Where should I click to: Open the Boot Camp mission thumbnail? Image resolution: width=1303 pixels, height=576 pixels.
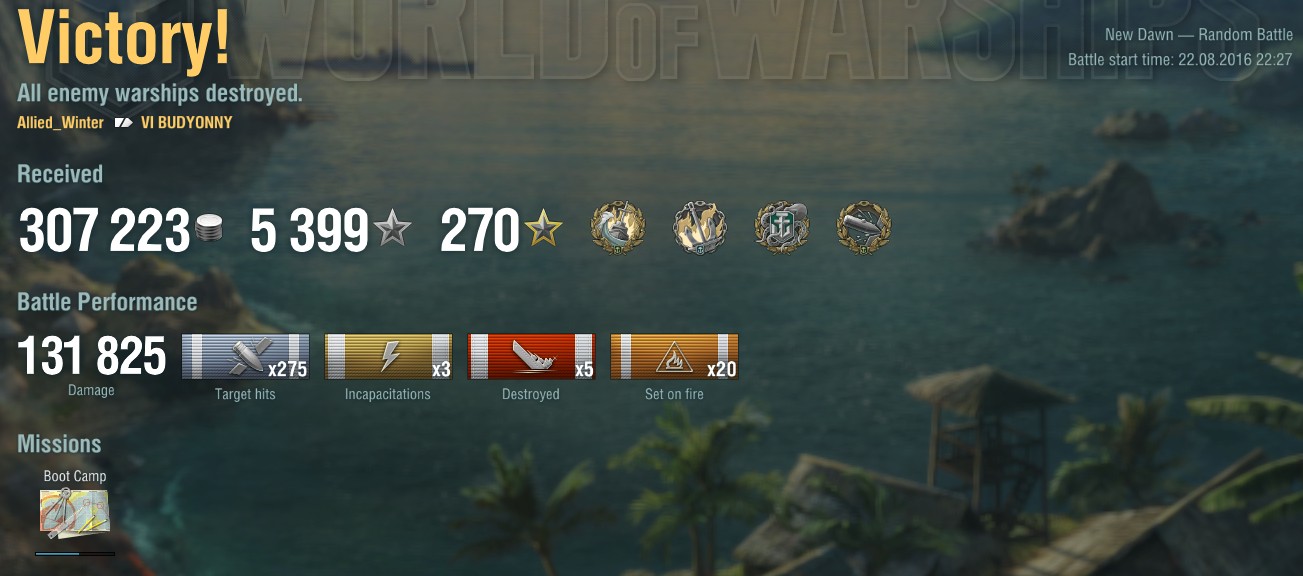(75, 512)
